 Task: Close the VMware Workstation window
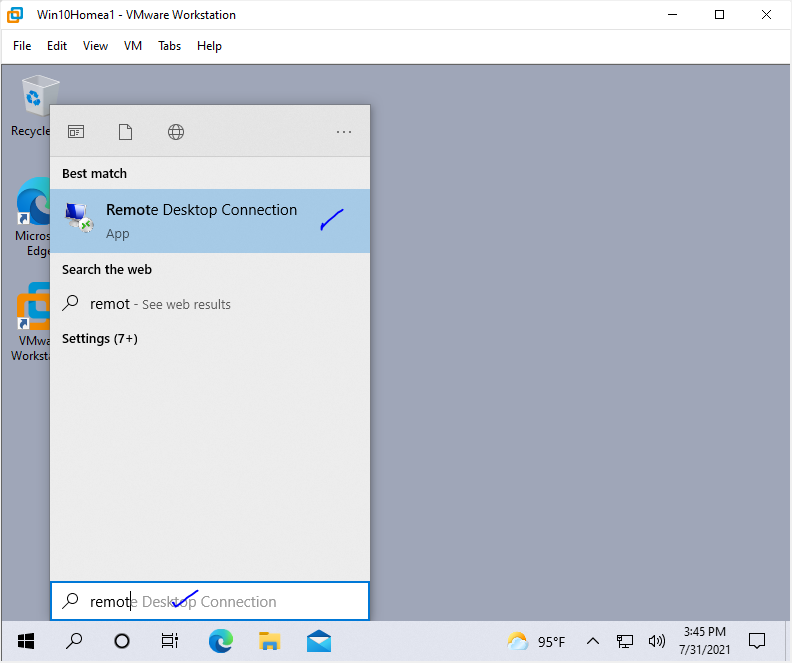766,15
